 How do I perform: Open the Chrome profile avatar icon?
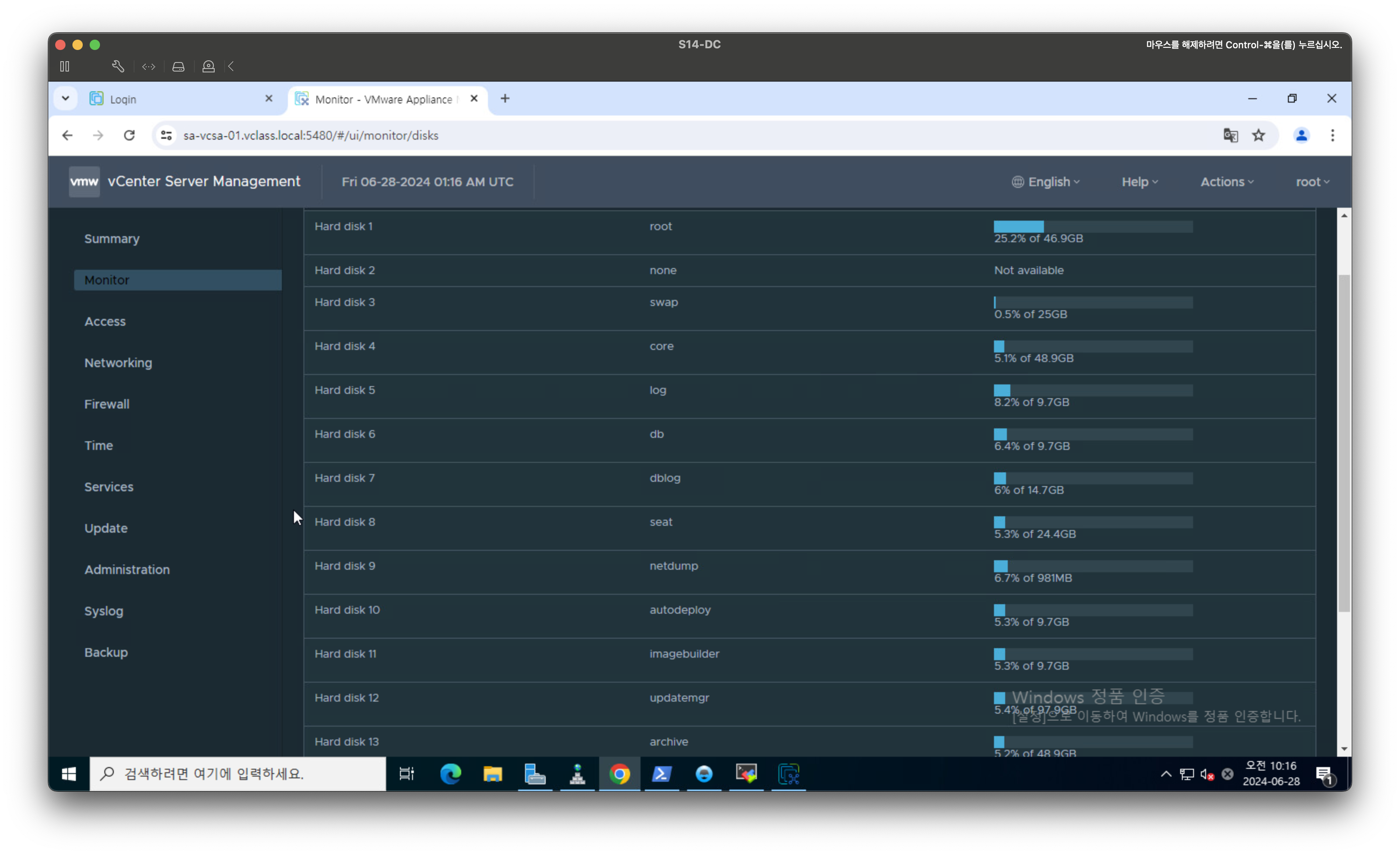(x=1301, y=135)
